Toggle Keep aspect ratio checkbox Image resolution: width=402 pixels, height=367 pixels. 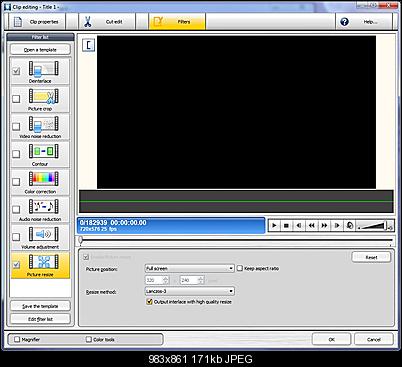240,268
